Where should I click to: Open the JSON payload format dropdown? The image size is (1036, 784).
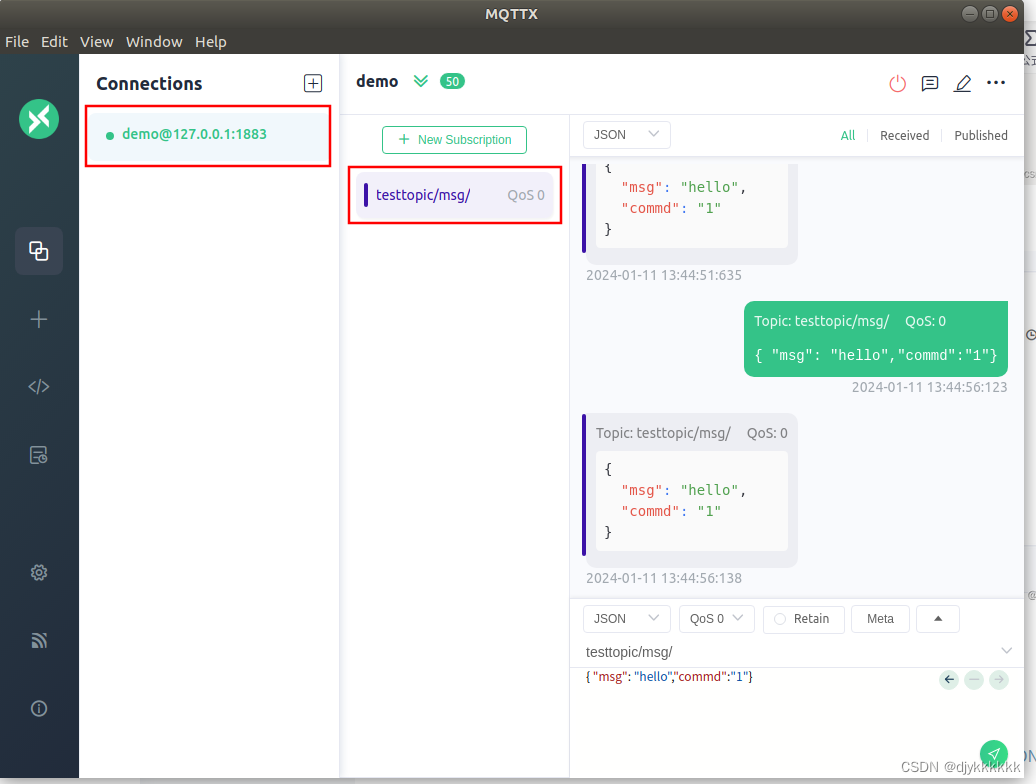[x=626, y=618]
